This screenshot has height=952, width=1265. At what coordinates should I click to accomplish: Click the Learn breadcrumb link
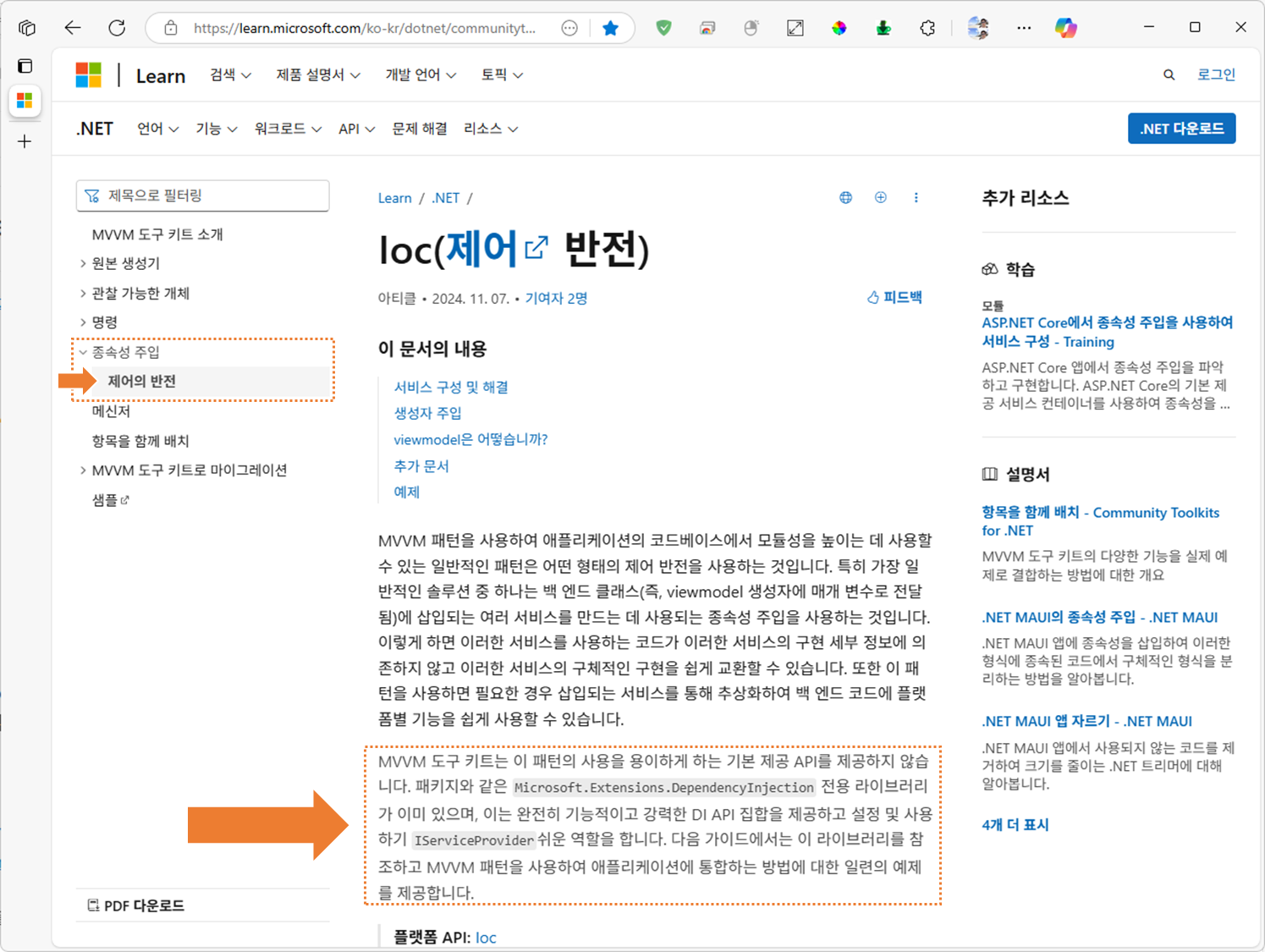395,198
